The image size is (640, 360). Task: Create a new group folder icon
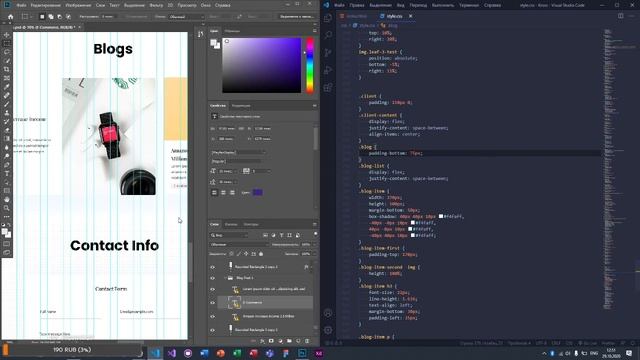click(289, 341)
